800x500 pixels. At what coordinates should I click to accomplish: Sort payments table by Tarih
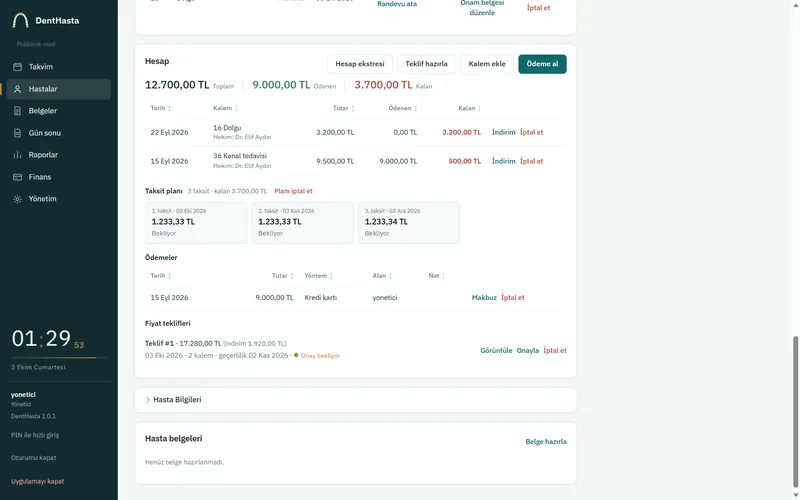coord(161,276)
